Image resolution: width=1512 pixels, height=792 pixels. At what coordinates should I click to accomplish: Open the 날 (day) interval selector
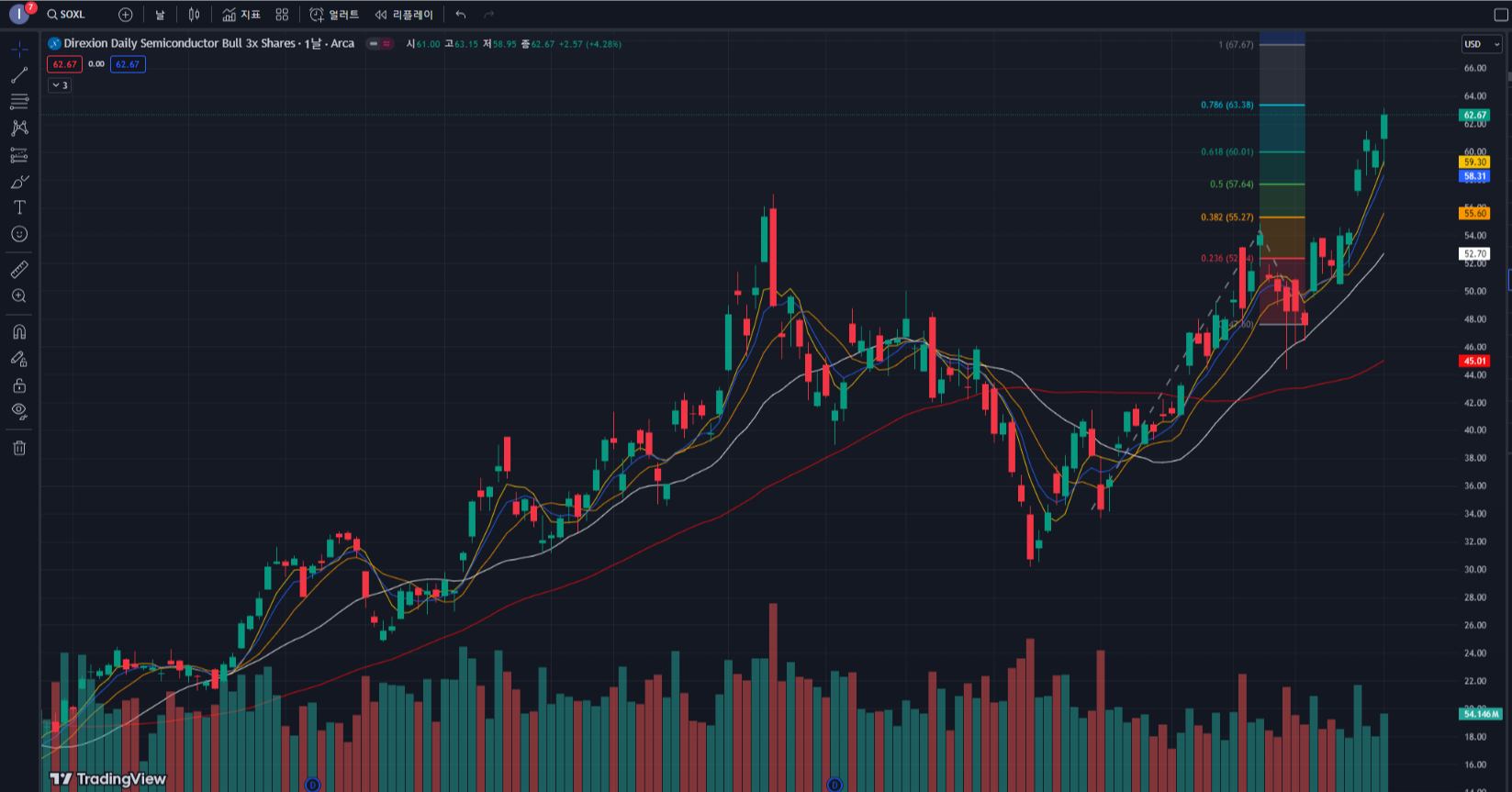tap(160, 15)
